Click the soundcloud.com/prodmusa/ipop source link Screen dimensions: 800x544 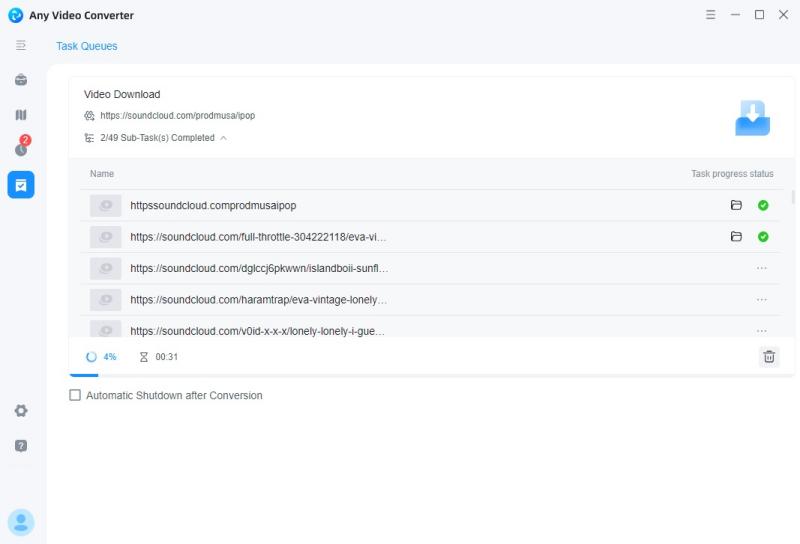pos(177,116)
